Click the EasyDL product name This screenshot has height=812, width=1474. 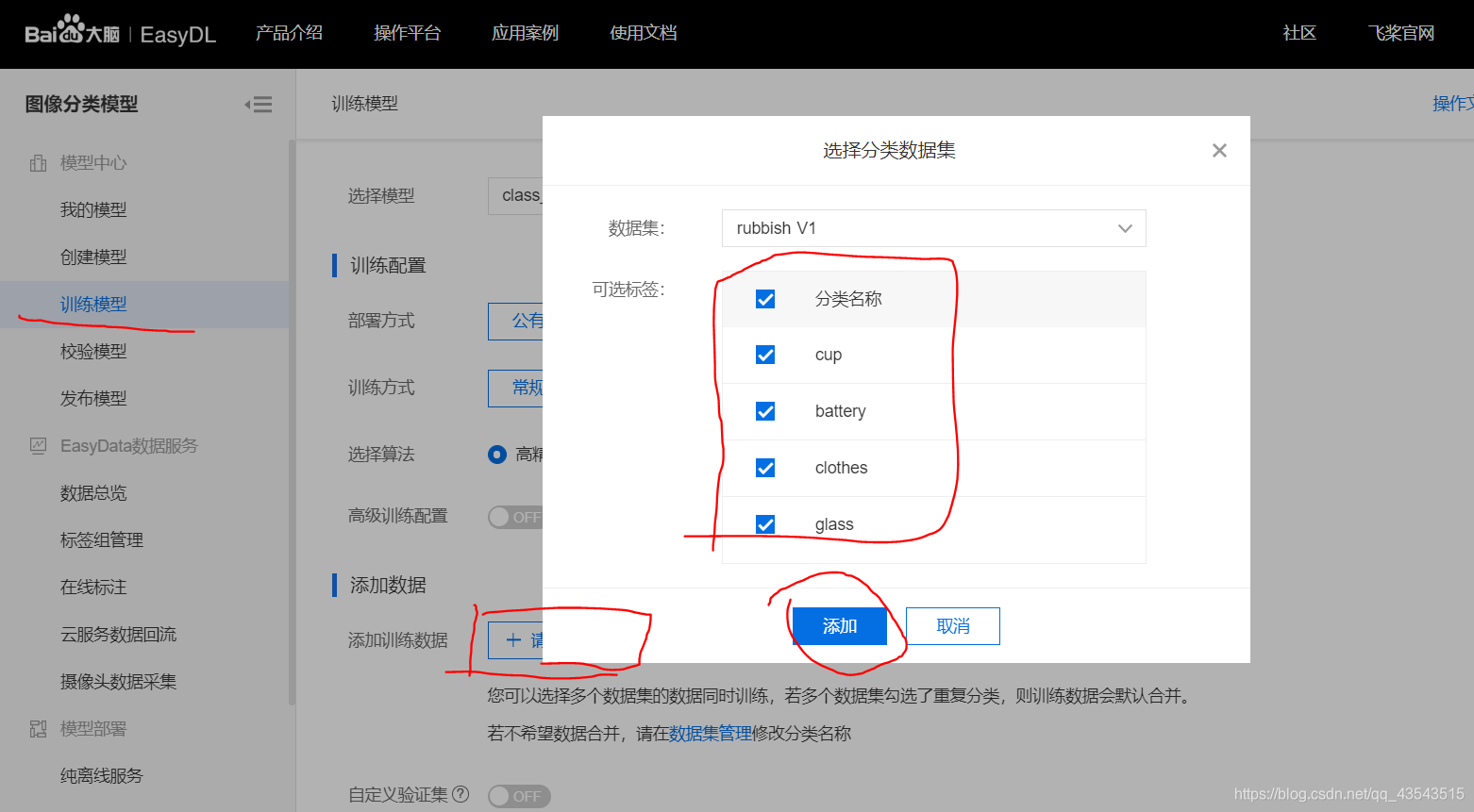178,35
